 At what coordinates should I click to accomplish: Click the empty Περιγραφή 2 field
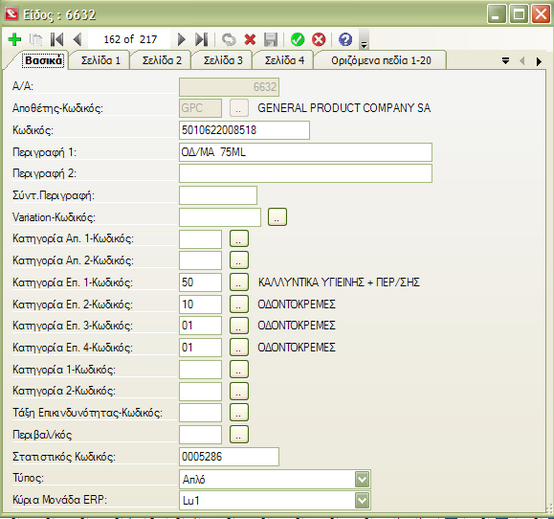click(306, 173)
